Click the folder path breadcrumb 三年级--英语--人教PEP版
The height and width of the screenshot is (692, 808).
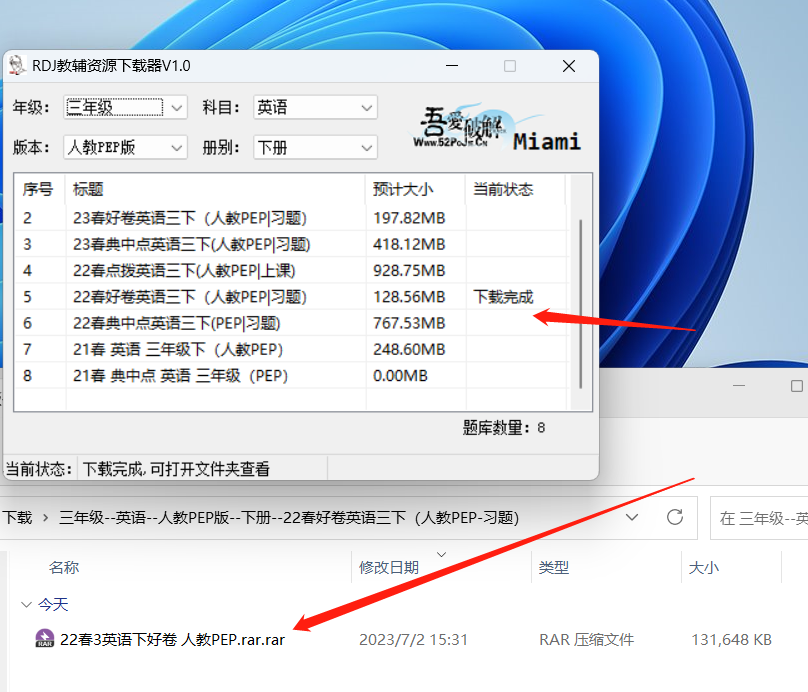pos(289,517)
